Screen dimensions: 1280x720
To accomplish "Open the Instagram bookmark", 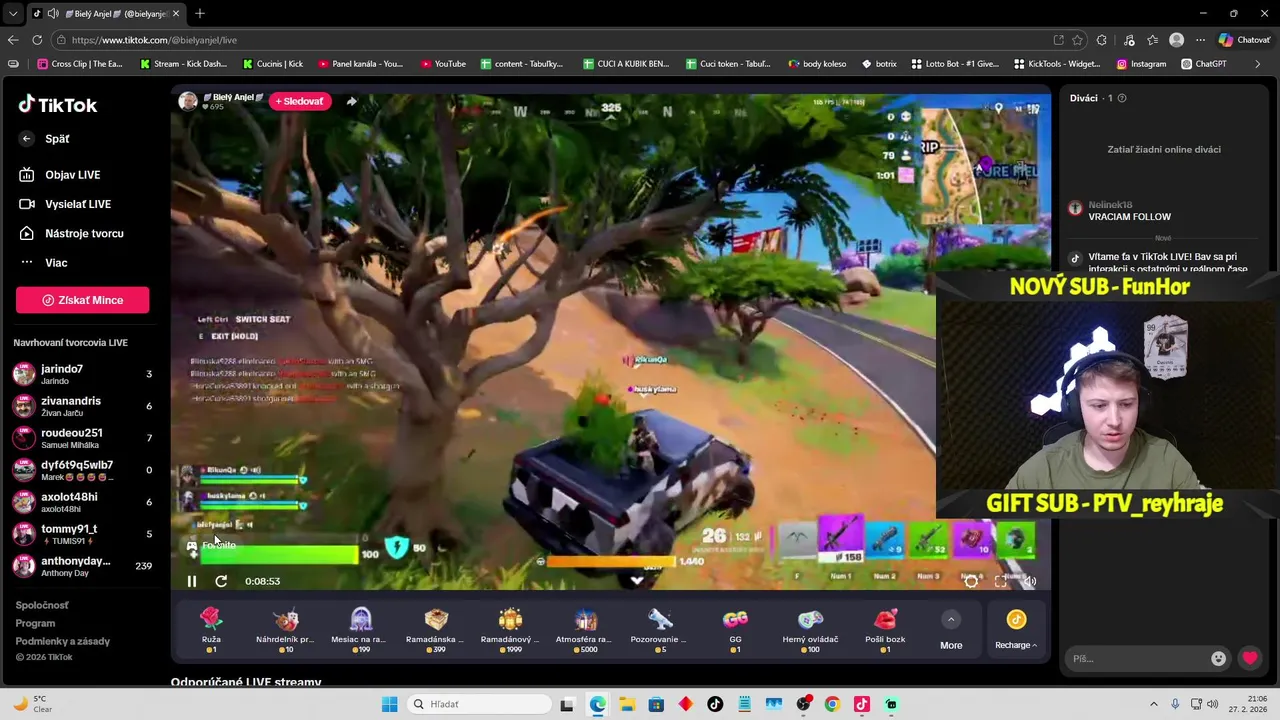I will [x=1141, y=64].
